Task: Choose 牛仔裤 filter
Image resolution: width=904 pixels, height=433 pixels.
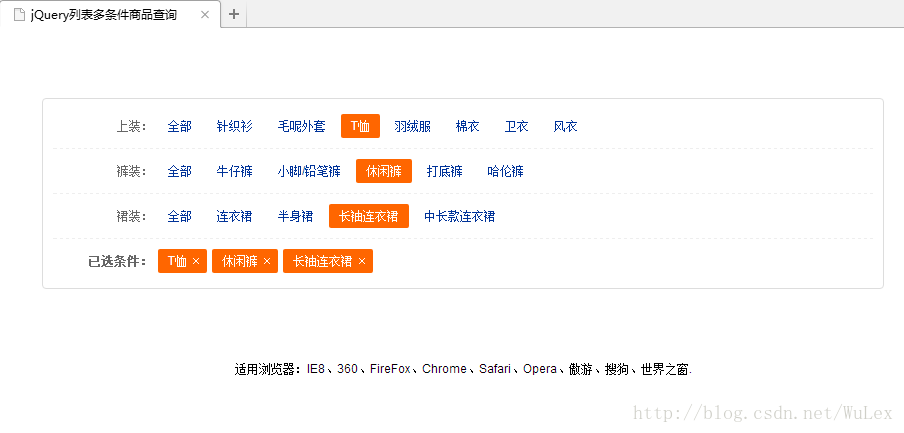Action: coord(235,171)
